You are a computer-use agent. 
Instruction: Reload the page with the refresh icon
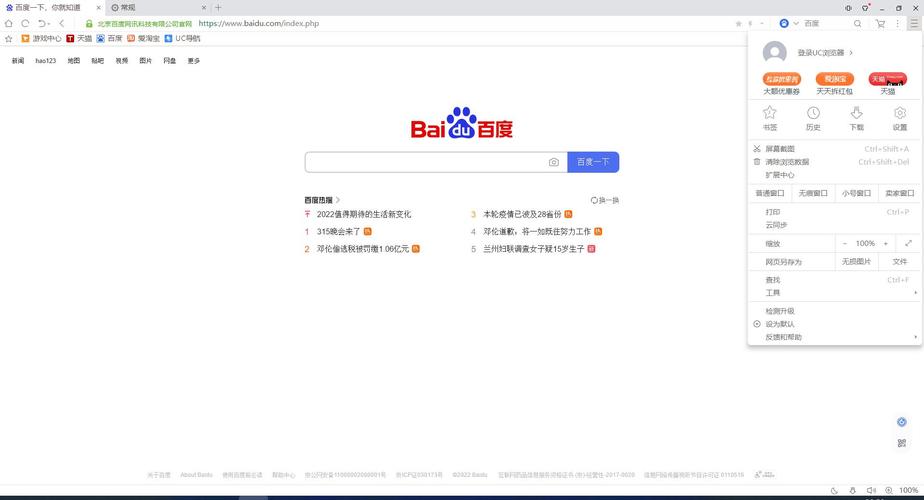25,24
